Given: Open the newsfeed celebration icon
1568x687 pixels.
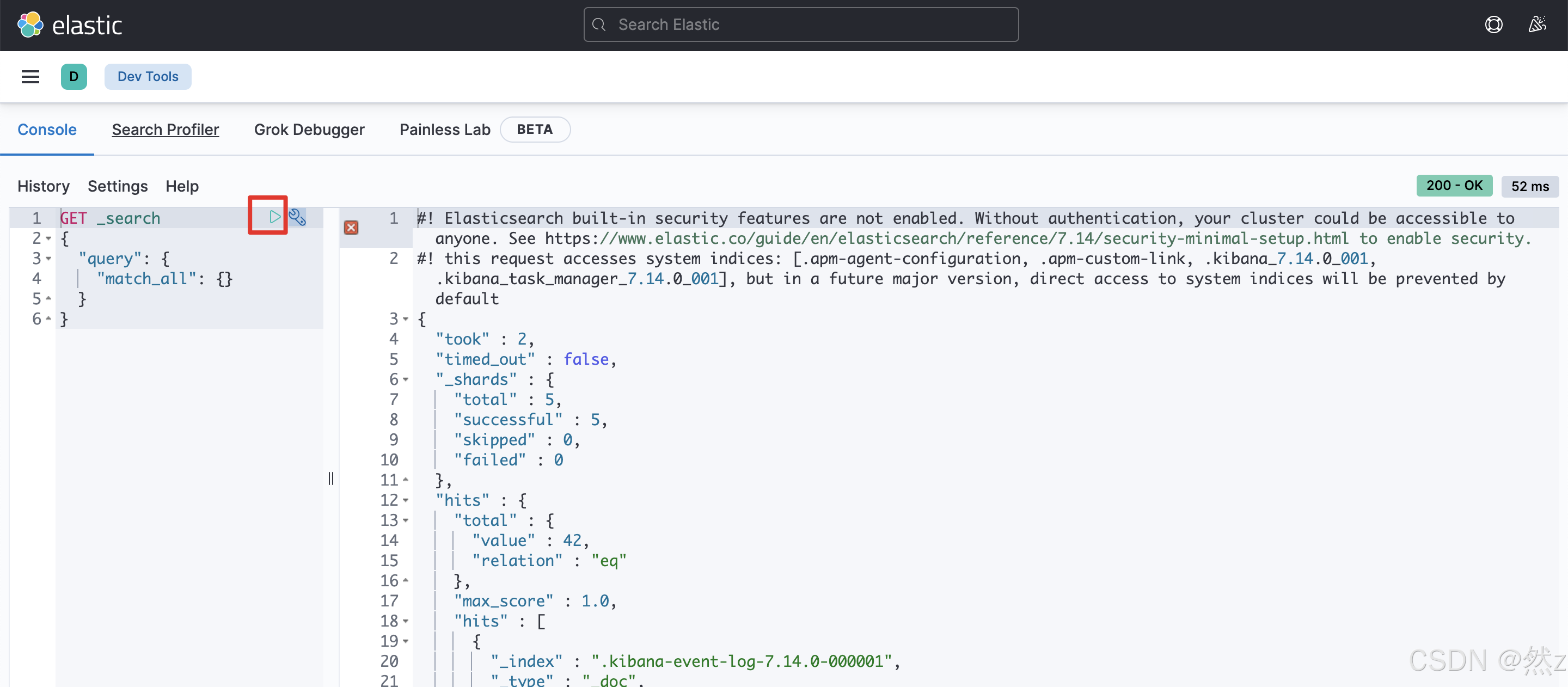Looking at the screenshot, I should click(x=1537, y=25).
